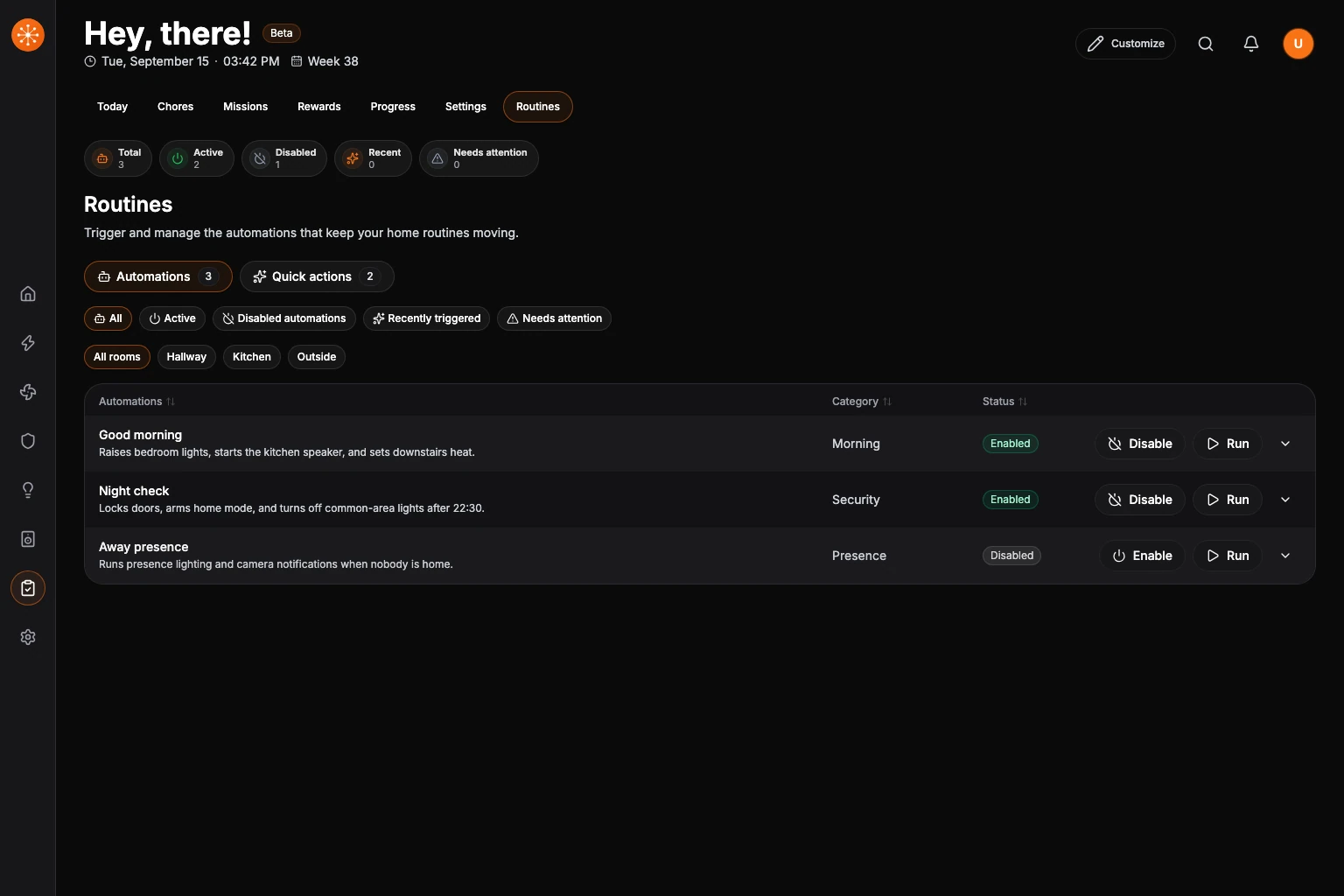Expand the Good morning row chevron
This screenshot has width=1344, height=896.
pos(1285,444)
